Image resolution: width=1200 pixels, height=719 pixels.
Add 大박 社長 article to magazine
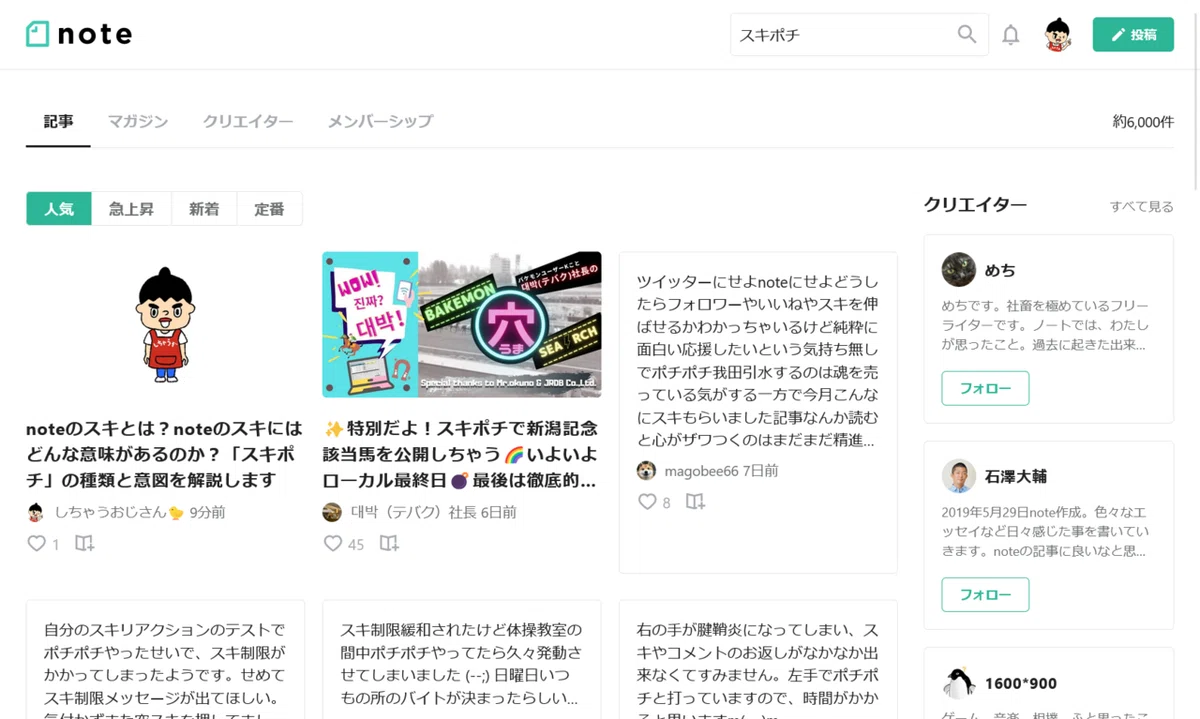click(389, 544)
